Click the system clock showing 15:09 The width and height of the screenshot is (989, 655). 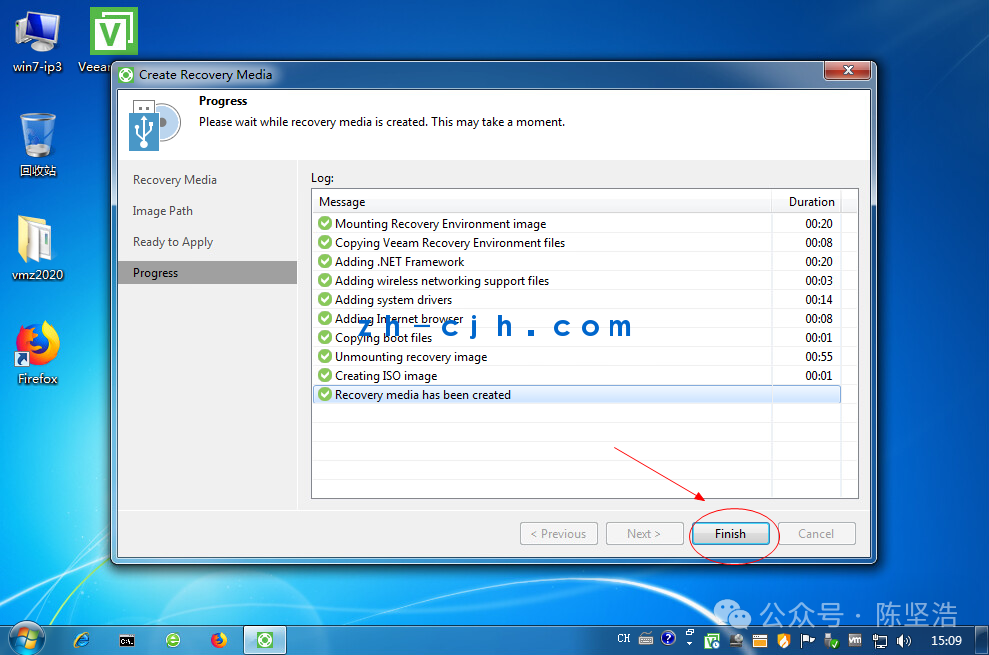pos(946,640)
